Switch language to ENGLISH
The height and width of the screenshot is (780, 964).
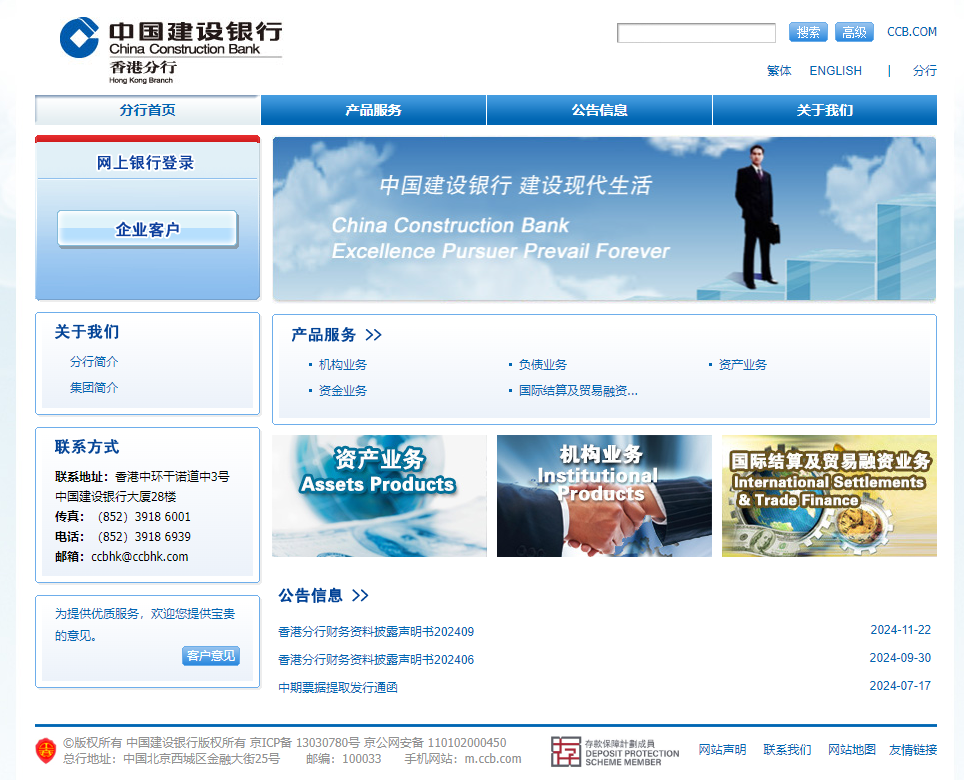[x=836, y=71]
